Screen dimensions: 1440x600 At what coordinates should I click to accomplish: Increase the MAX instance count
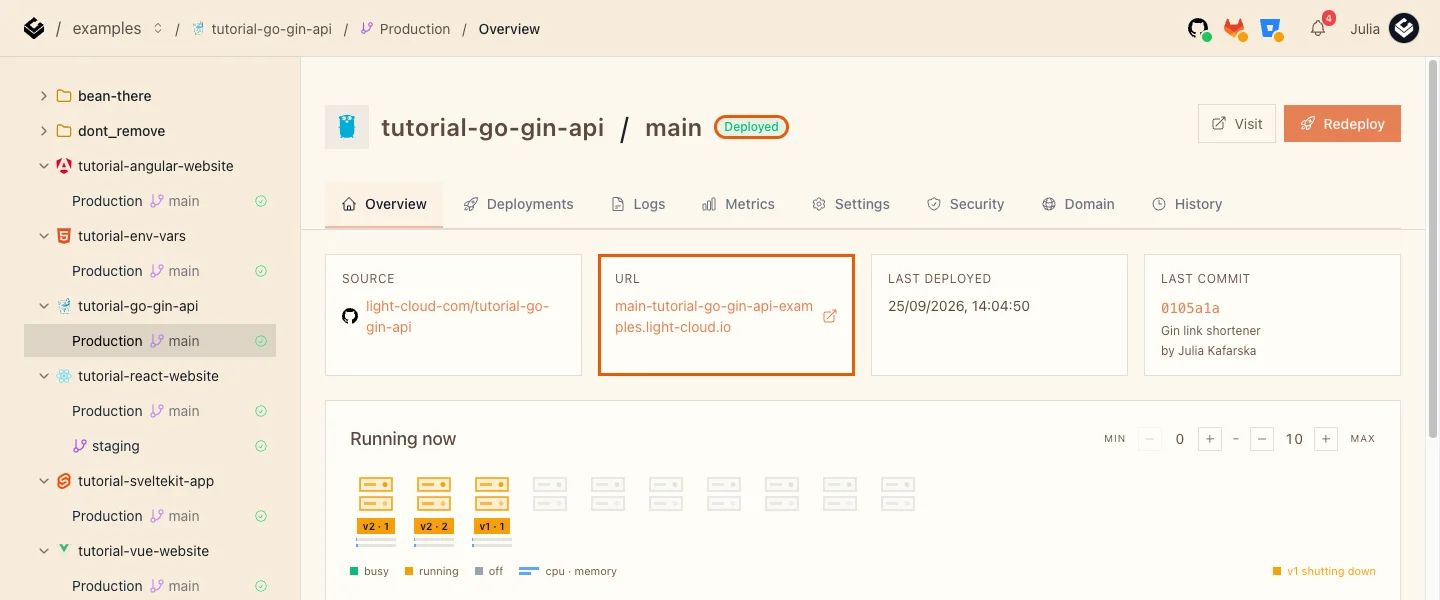point(1326,439)
